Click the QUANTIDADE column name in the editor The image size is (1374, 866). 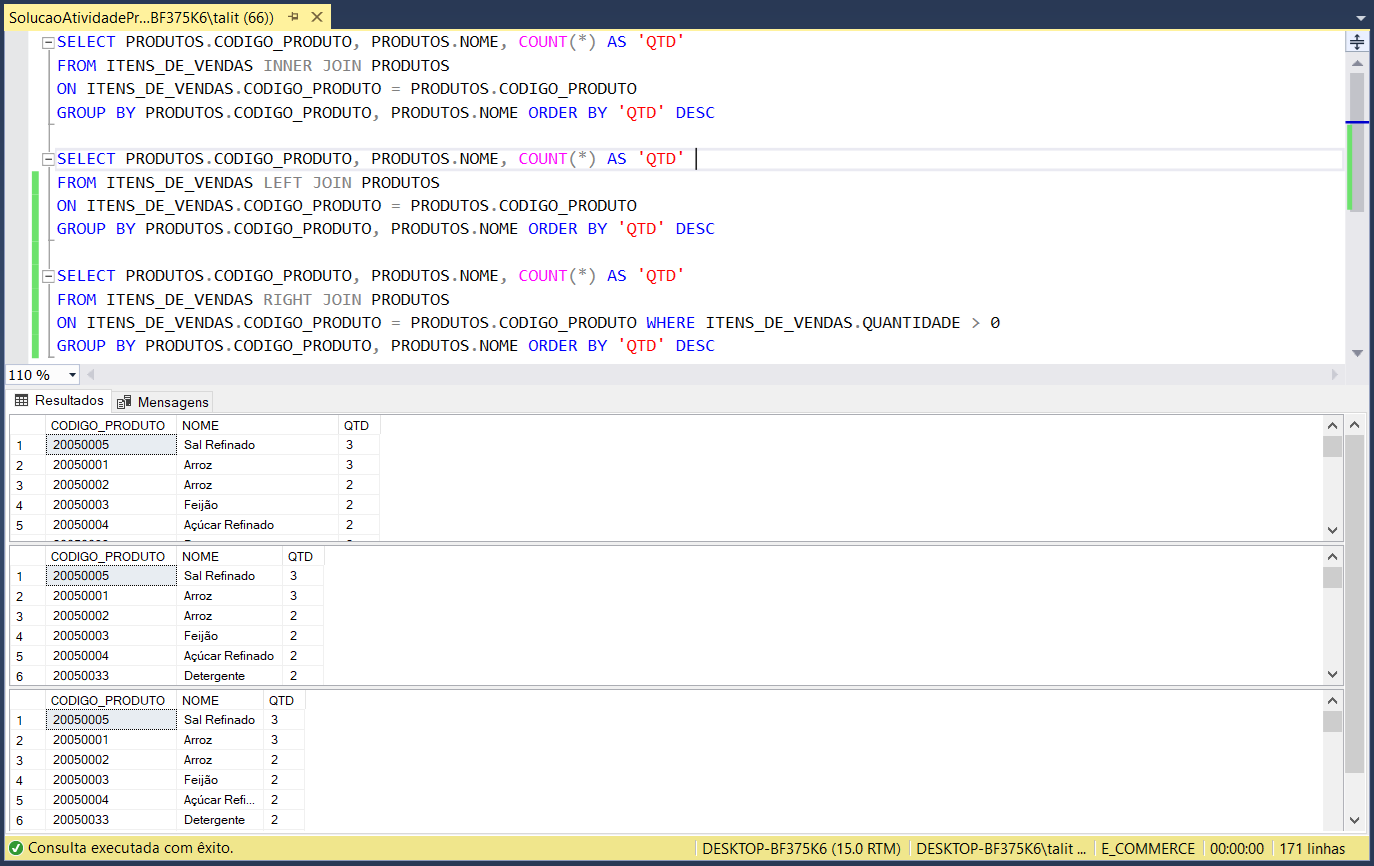[912, 323]
